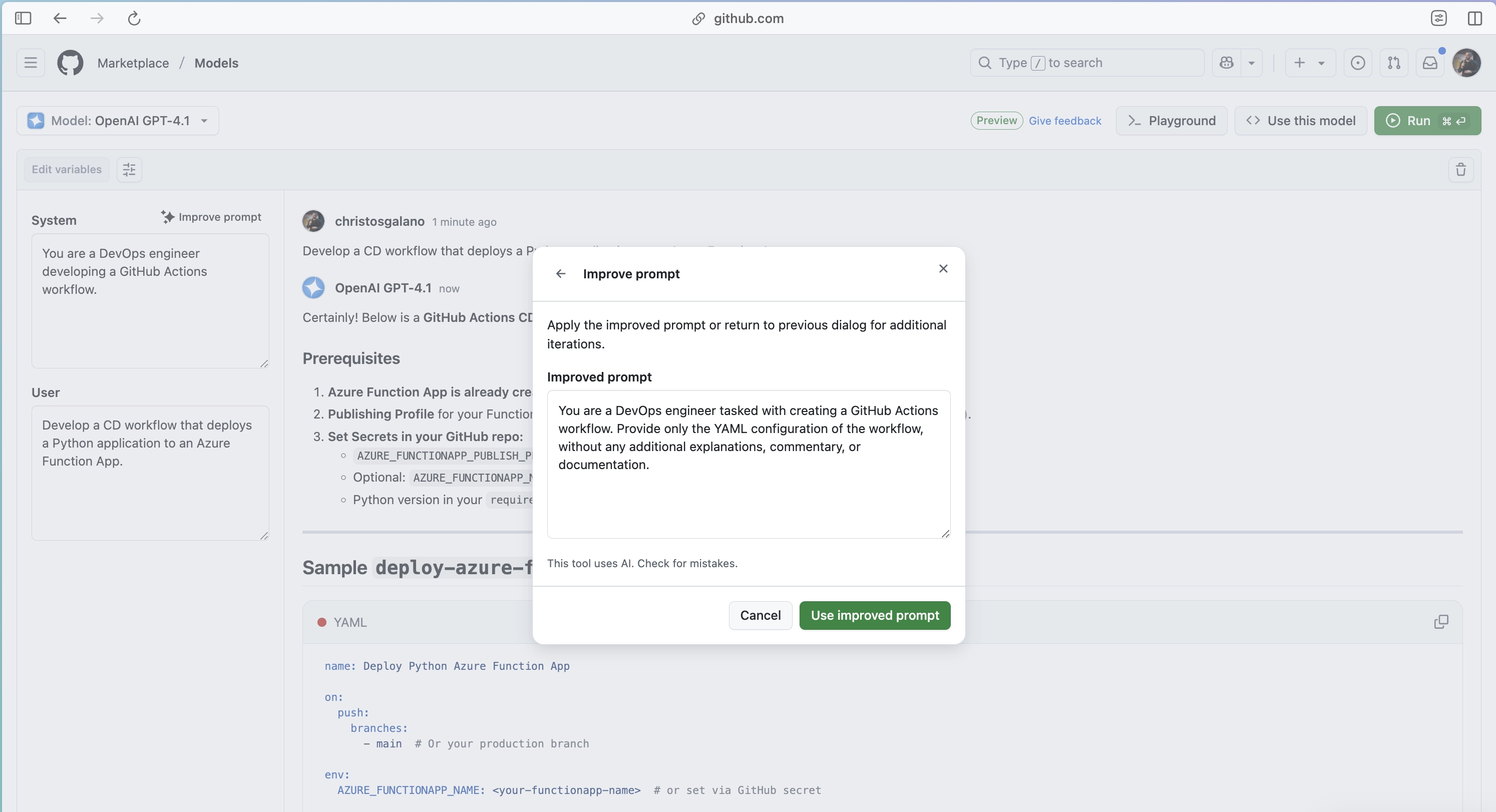1496x812 pixels.
Task: Run the prompt with the Run button
Action: pos(1427,121)
